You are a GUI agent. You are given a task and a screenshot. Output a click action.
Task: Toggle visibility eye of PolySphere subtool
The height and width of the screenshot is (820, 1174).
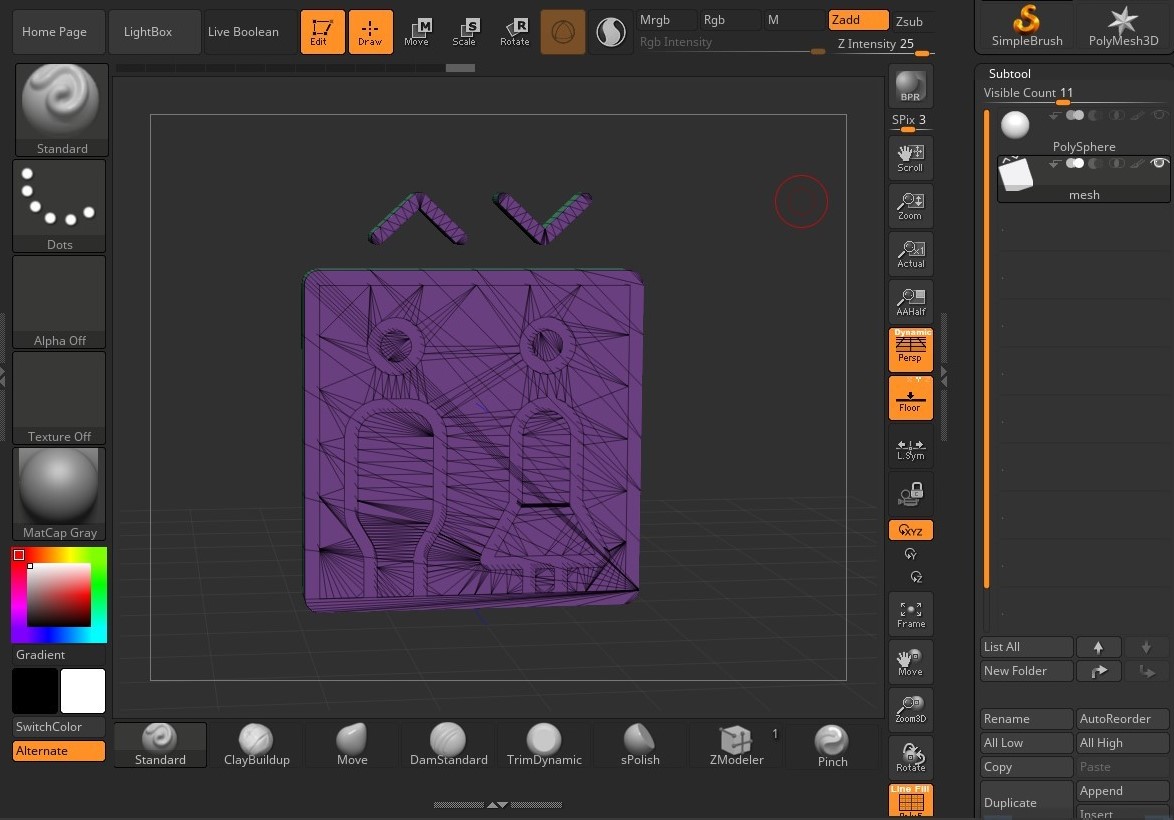tap(1159, 115)
